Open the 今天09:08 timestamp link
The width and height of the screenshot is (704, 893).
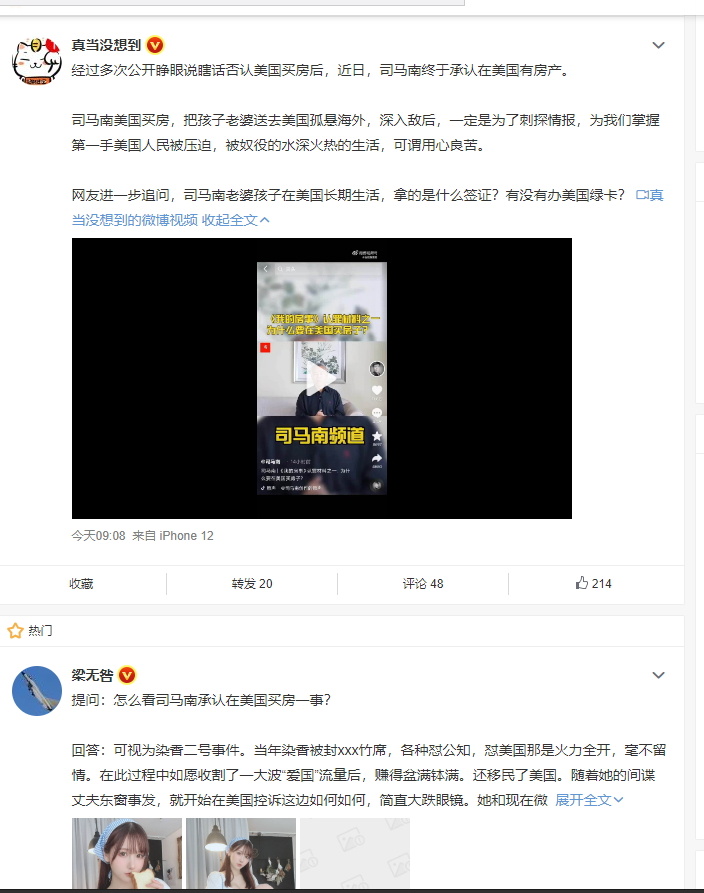pos(98,536)
